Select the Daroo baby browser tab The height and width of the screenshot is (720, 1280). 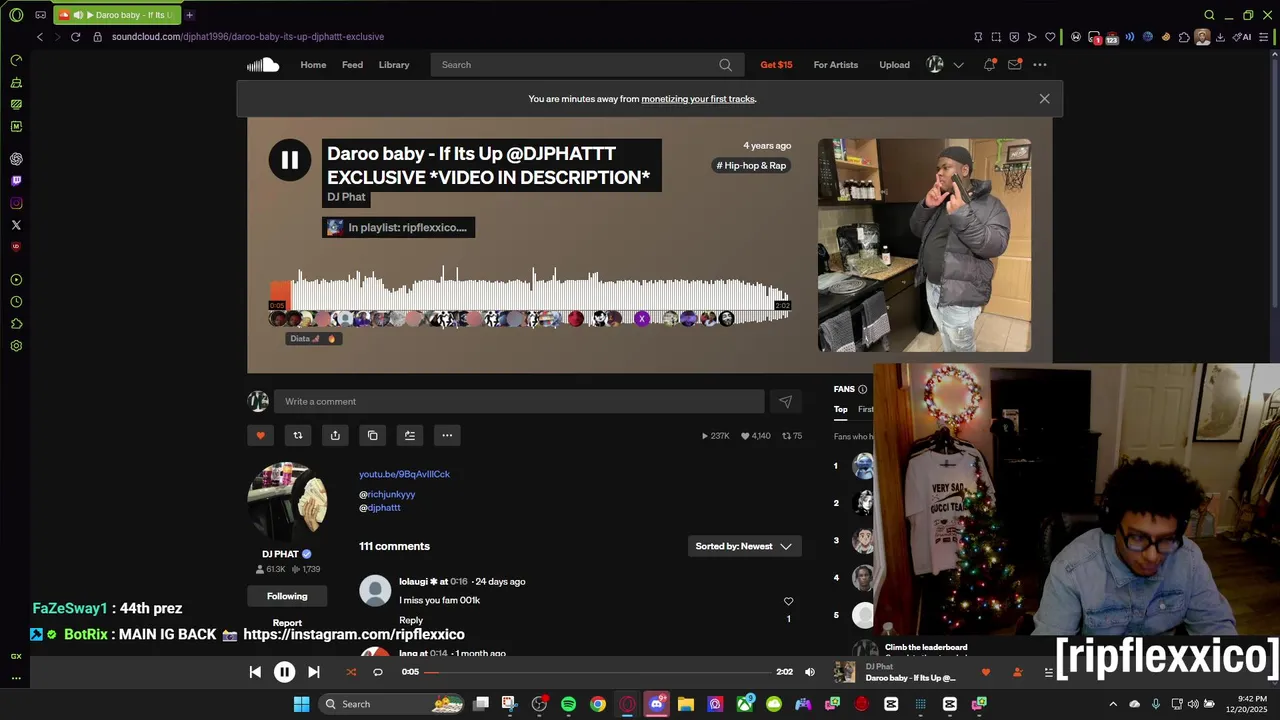click(x=116, y=15)
